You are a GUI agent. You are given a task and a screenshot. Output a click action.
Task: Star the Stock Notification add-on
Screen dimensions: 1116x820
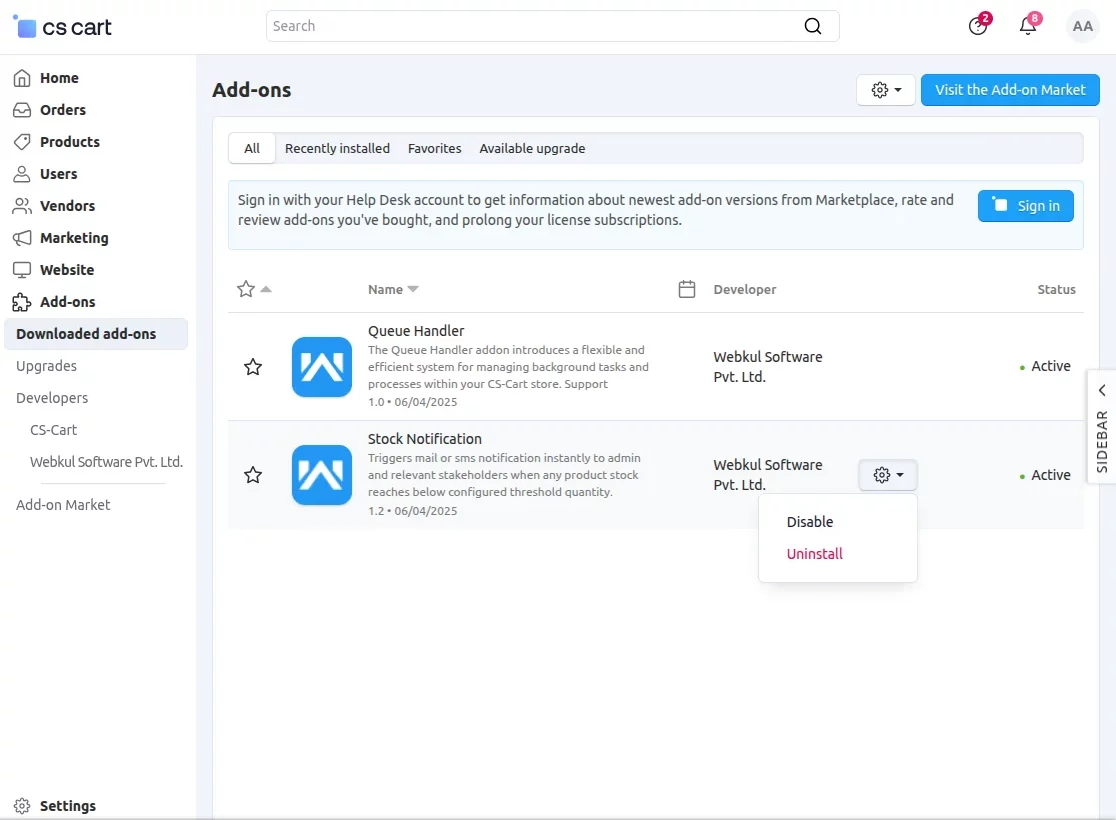(252, 476)
